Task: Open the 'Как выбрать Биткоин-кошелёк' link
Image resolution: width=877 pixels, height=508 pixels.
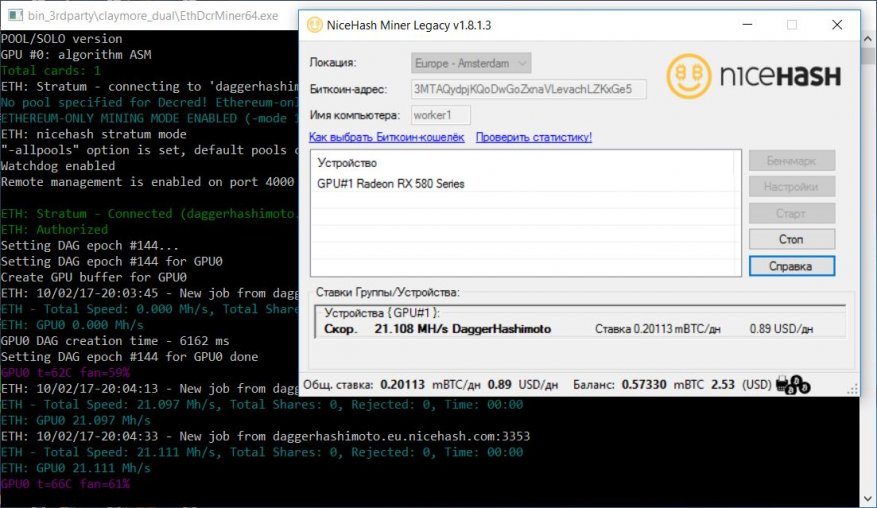Action: 386,137
